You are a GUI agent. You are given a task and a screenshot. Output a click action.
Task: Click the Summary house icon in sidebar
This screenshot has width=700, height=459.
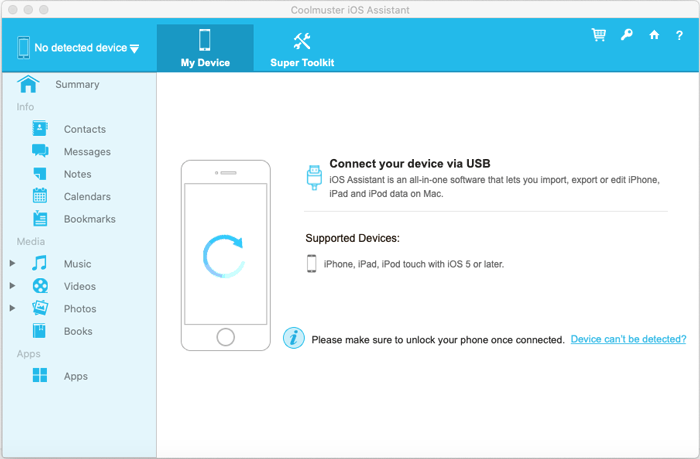tap(28, 84)
